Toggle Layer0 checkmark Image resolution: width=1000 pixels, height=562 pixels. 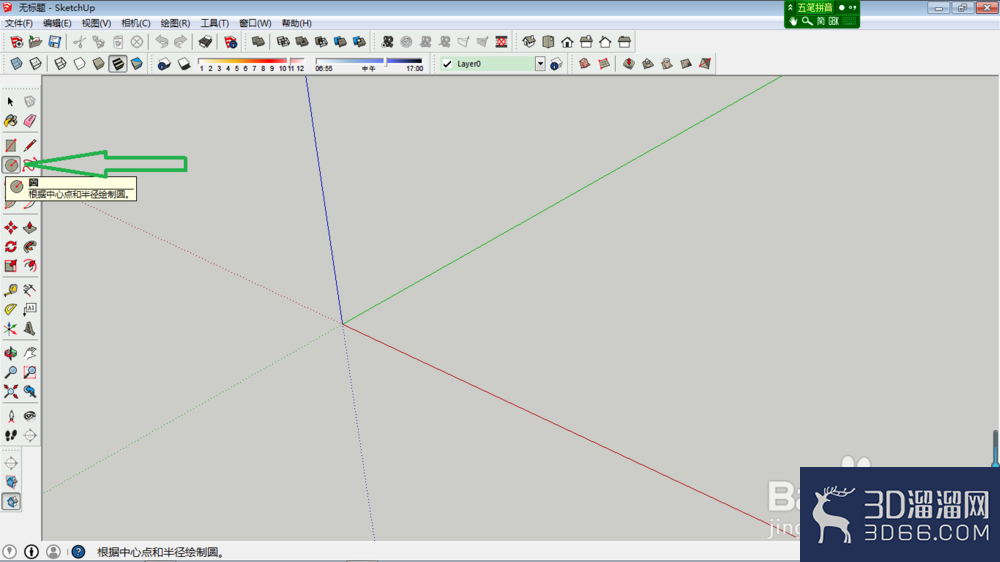[x=447, y=64]
